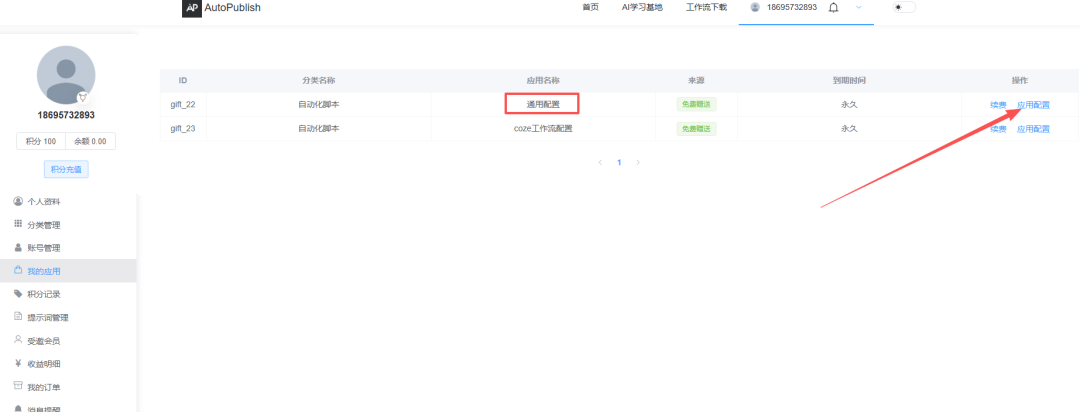This screenshot has width=1080, height=412.
Task: Click 永久 in the gift_23 row
Action: point(849,128)
